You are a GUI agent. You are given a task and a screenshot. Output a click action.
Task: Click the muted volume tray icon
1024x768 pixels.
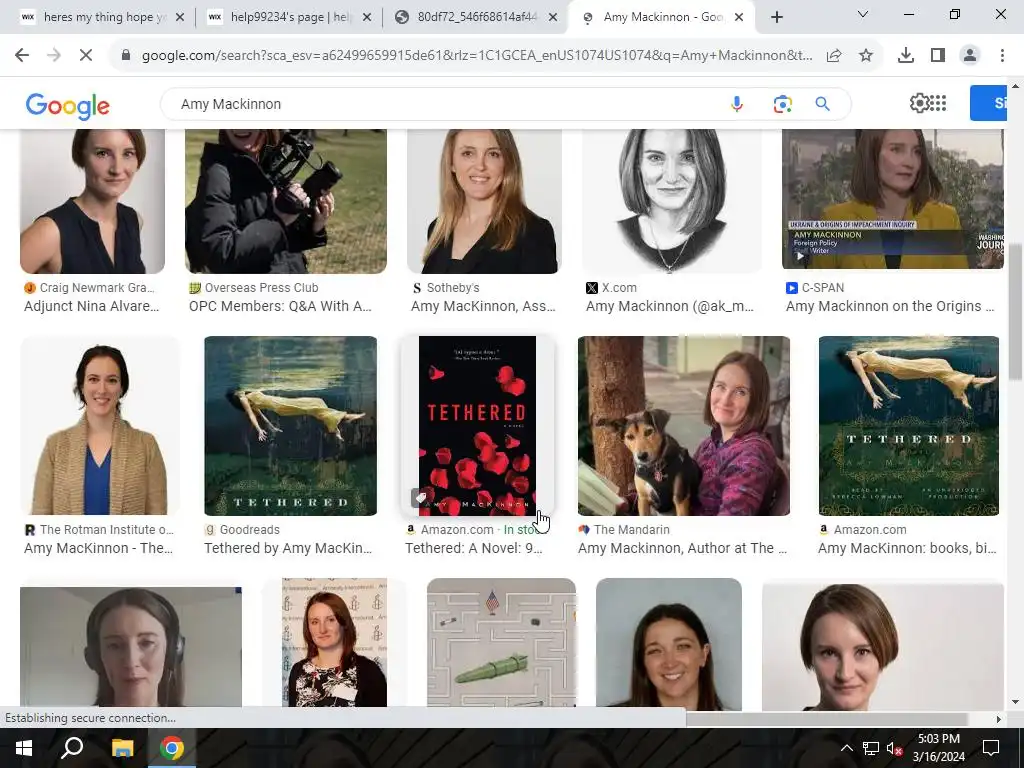(895, 748)
